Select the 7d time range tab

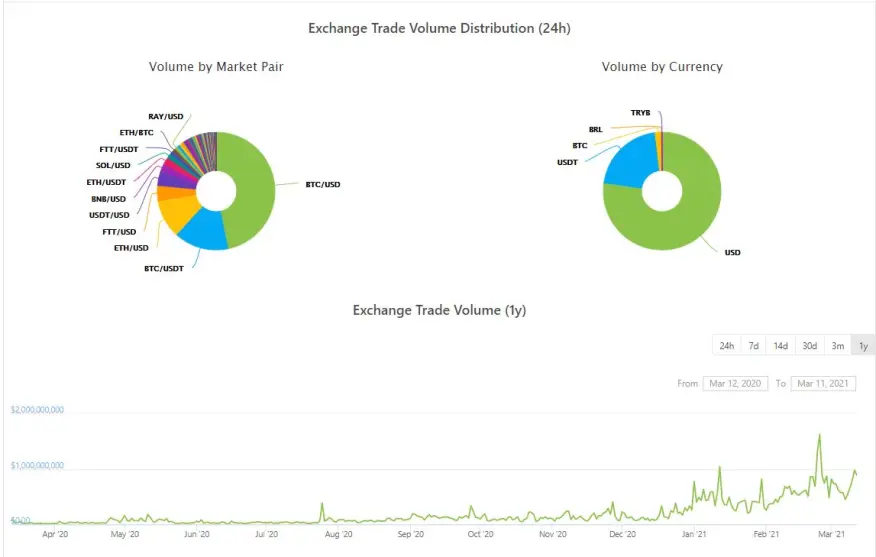pyautogui.click(x=753, y=346)
